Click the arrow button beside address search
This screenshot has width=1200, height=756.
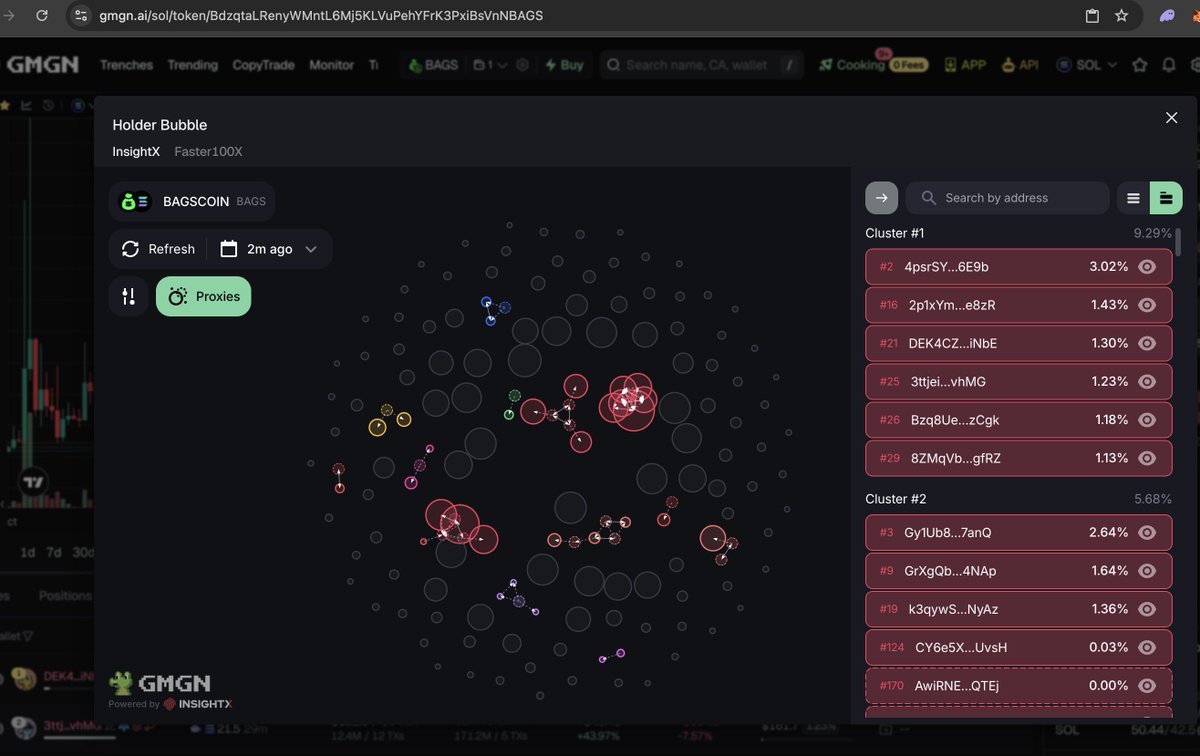(x=881, y=198)
